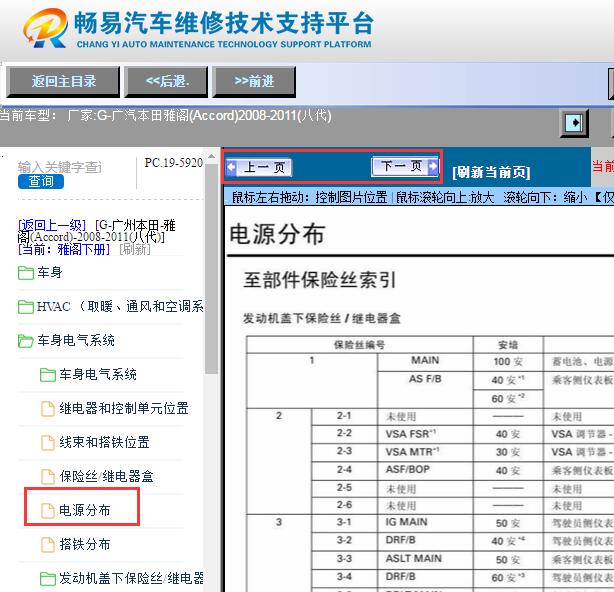Click the 保险丝编号 column header

click(359, 345)
